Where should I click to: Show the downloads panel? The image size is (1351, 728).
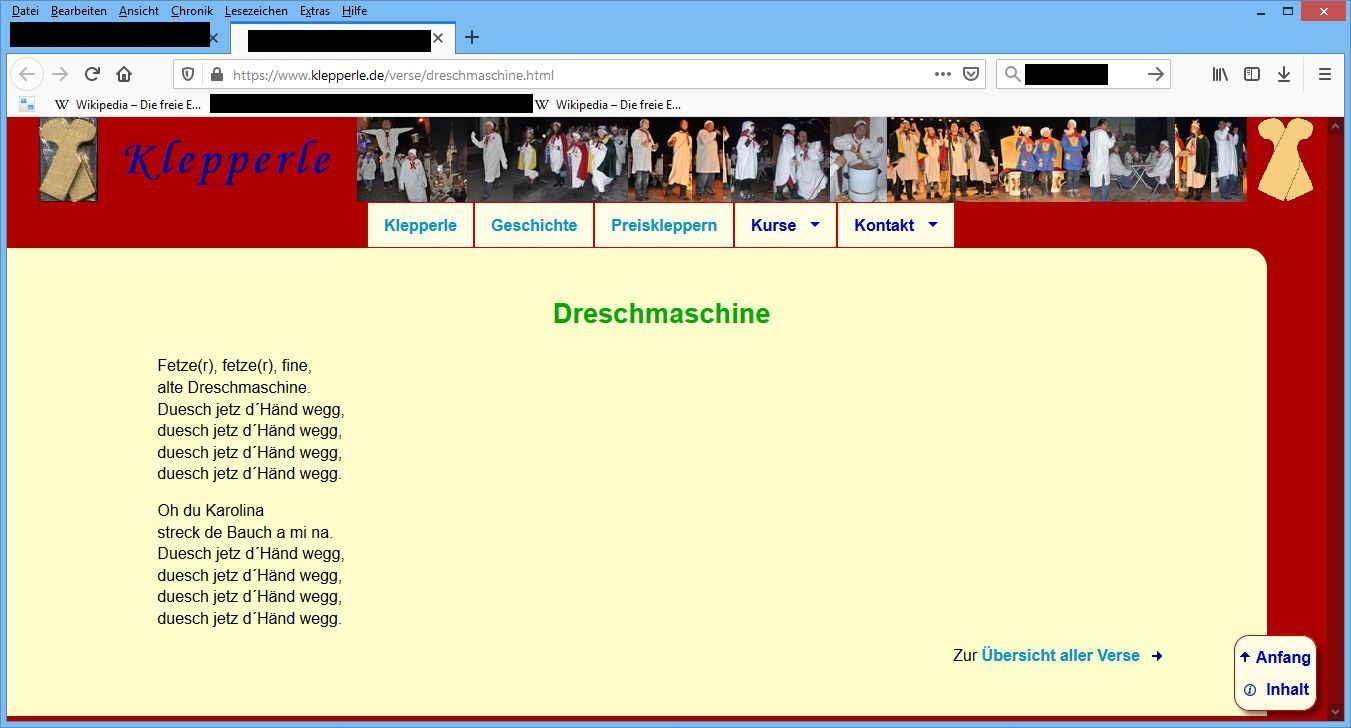pos(1284,74)
